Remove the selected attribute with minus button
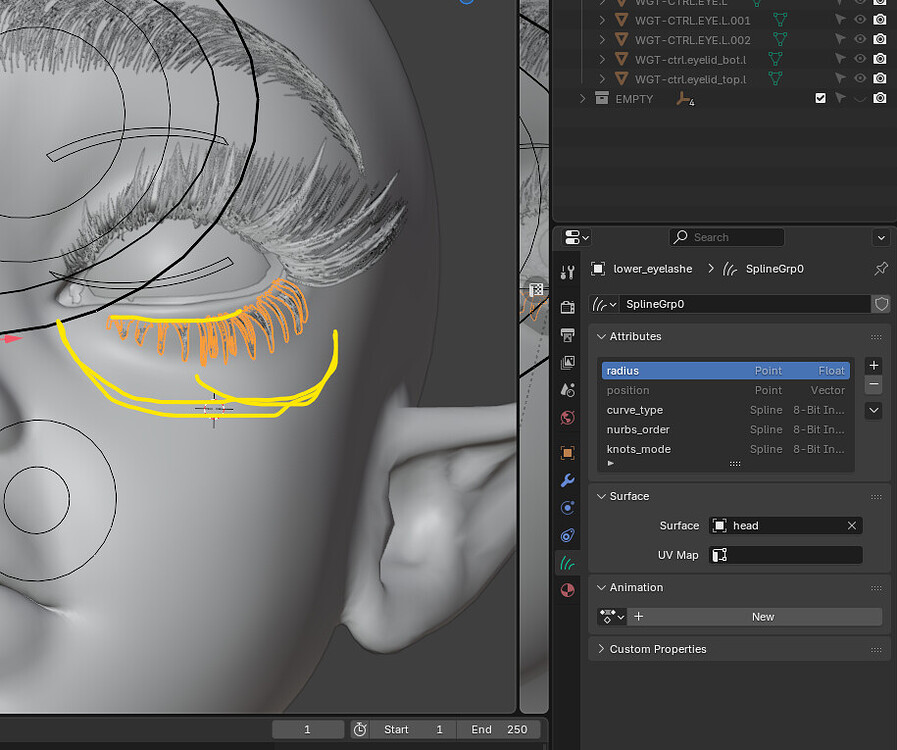Image resolution: width=897 pixels, height=750 pixels. pos(874,384)
